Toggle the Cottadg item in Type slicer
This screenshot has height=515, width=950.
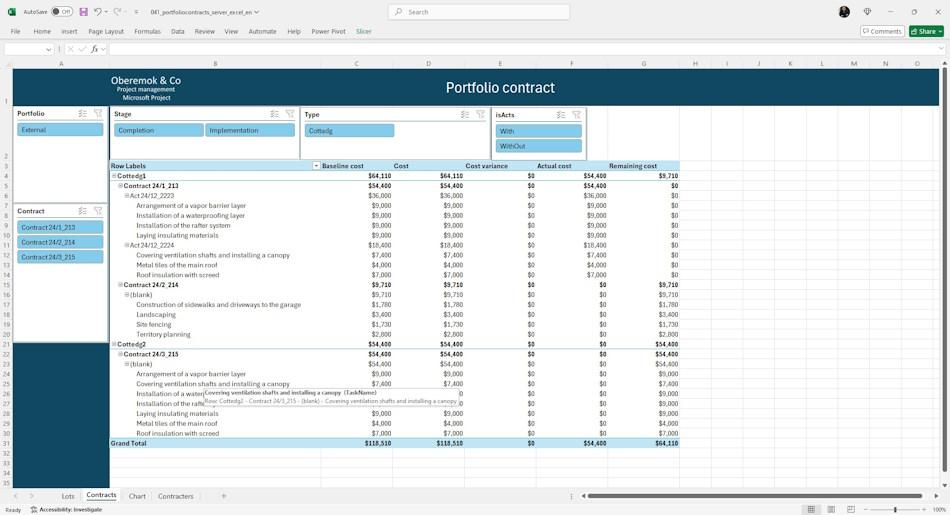pos(350,130)
